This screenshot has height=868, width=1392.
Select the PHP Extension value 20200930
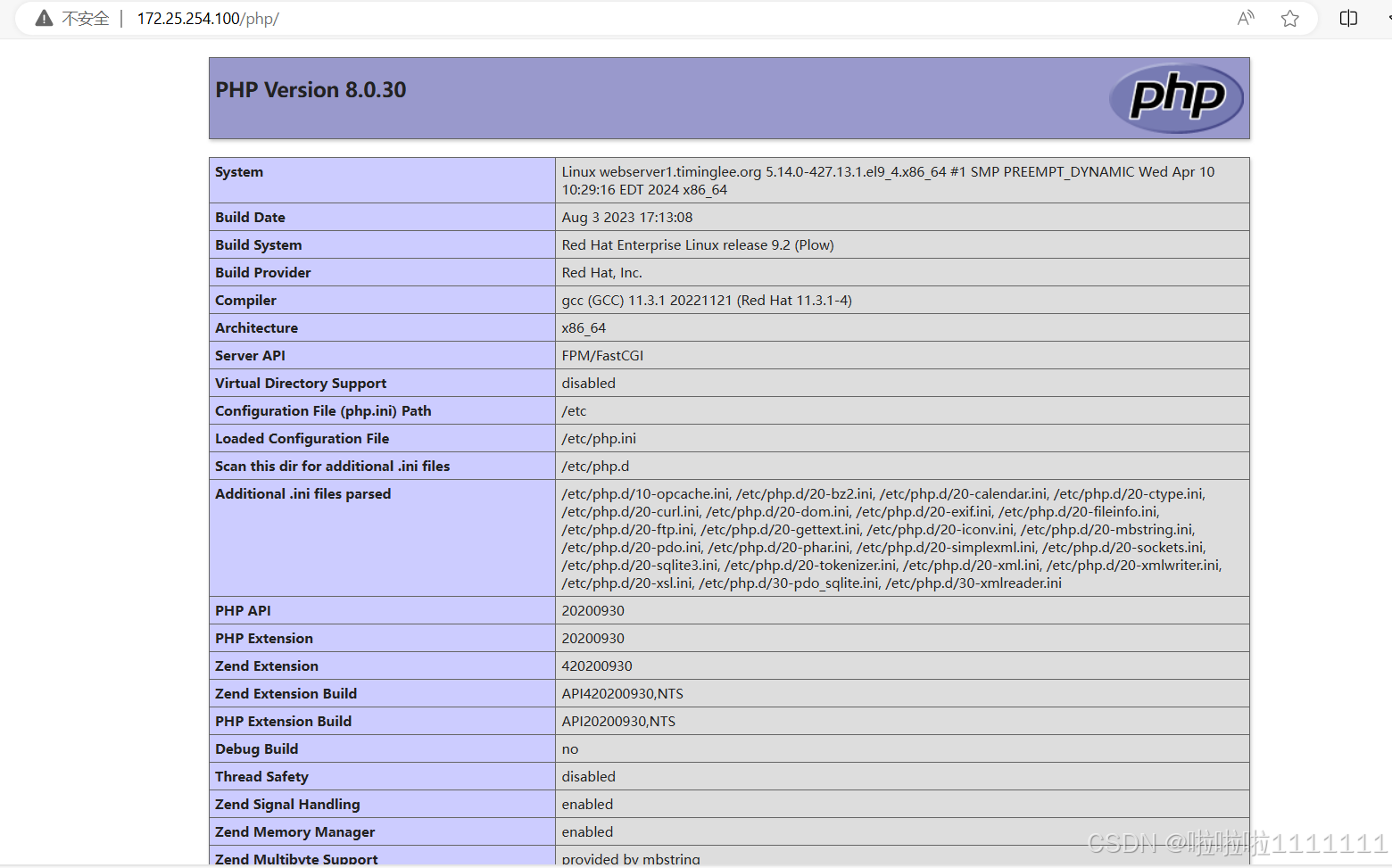tap(592, 639)
